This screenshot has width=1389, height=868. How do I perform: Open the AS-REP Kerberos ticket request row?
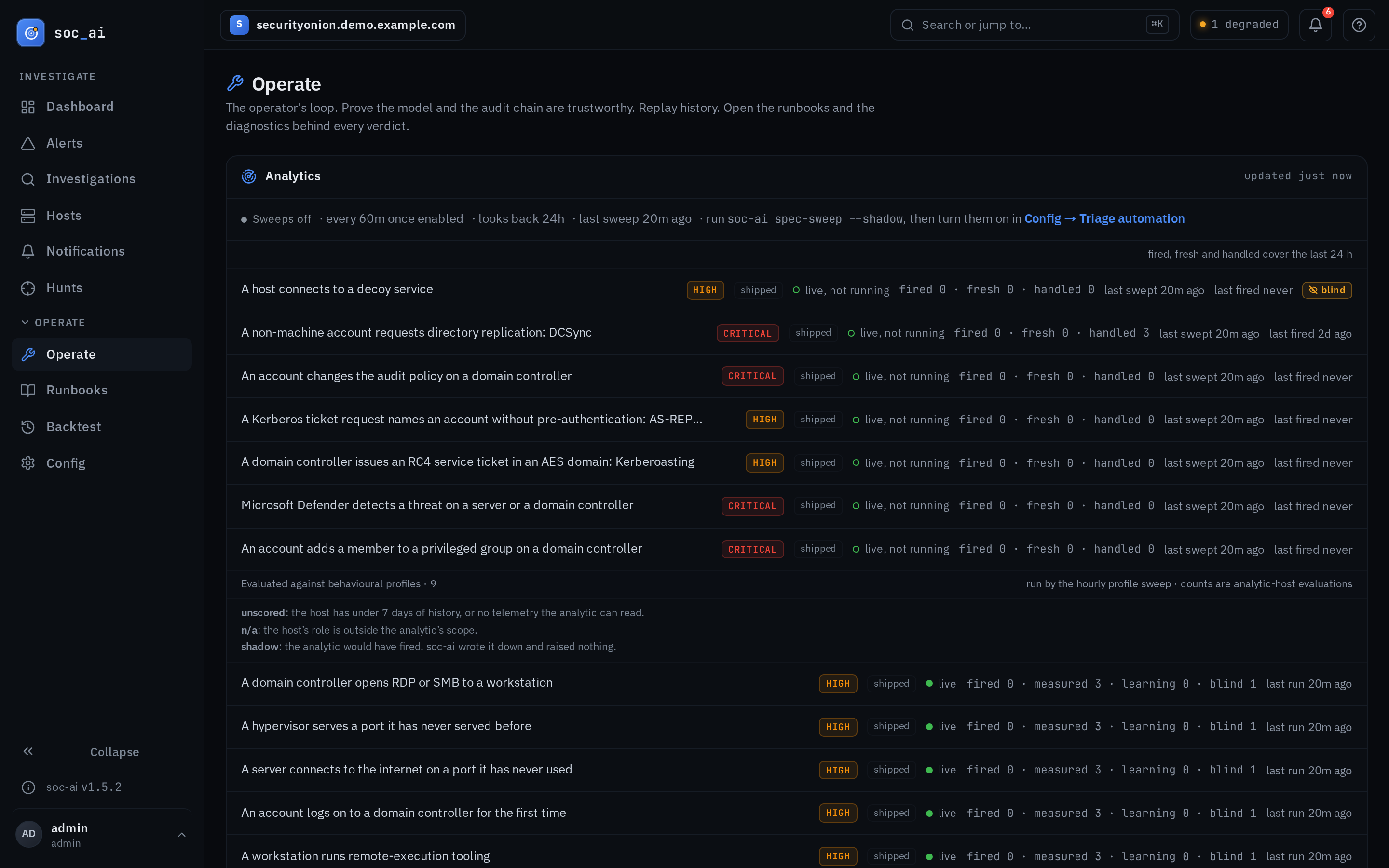(x=797, y=420)
